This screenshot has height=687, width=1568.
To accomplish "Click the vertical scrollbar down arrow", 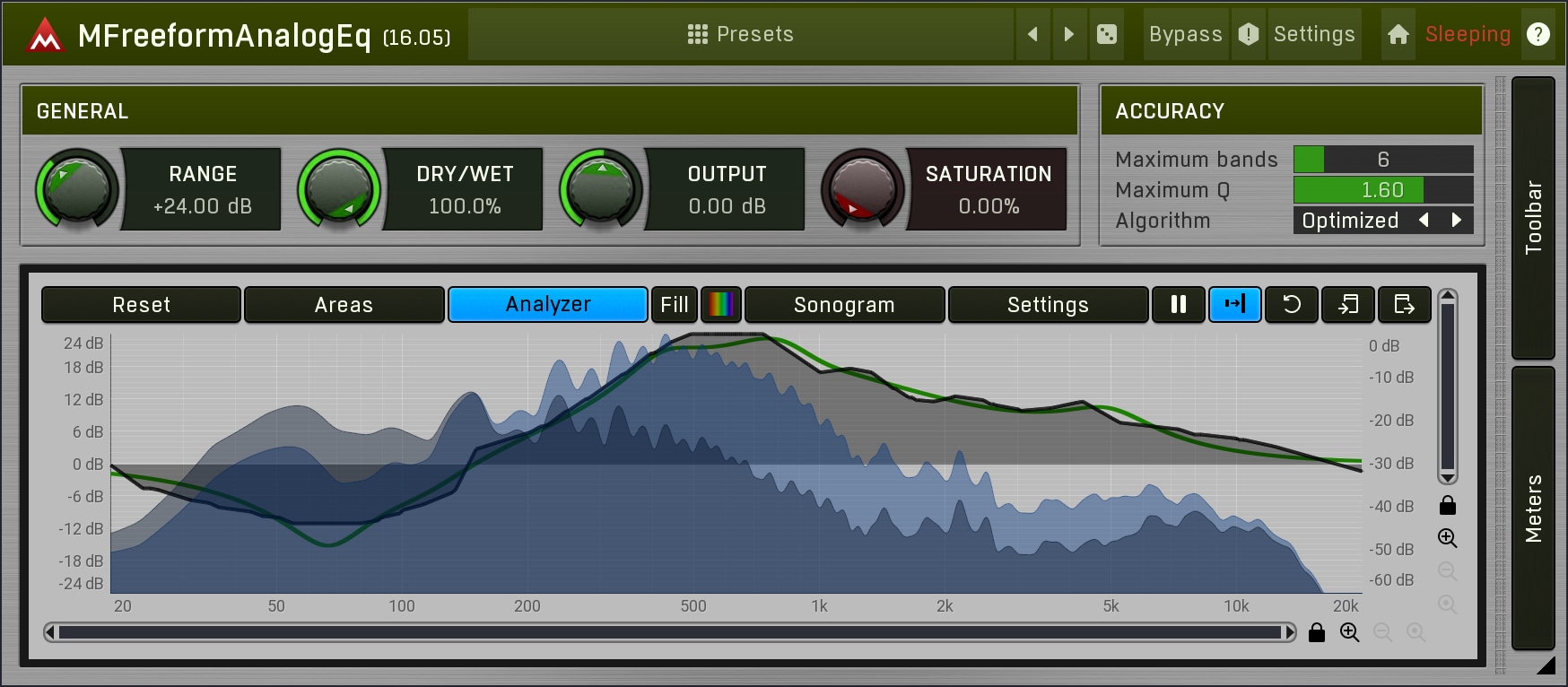I will [1447, 477].
